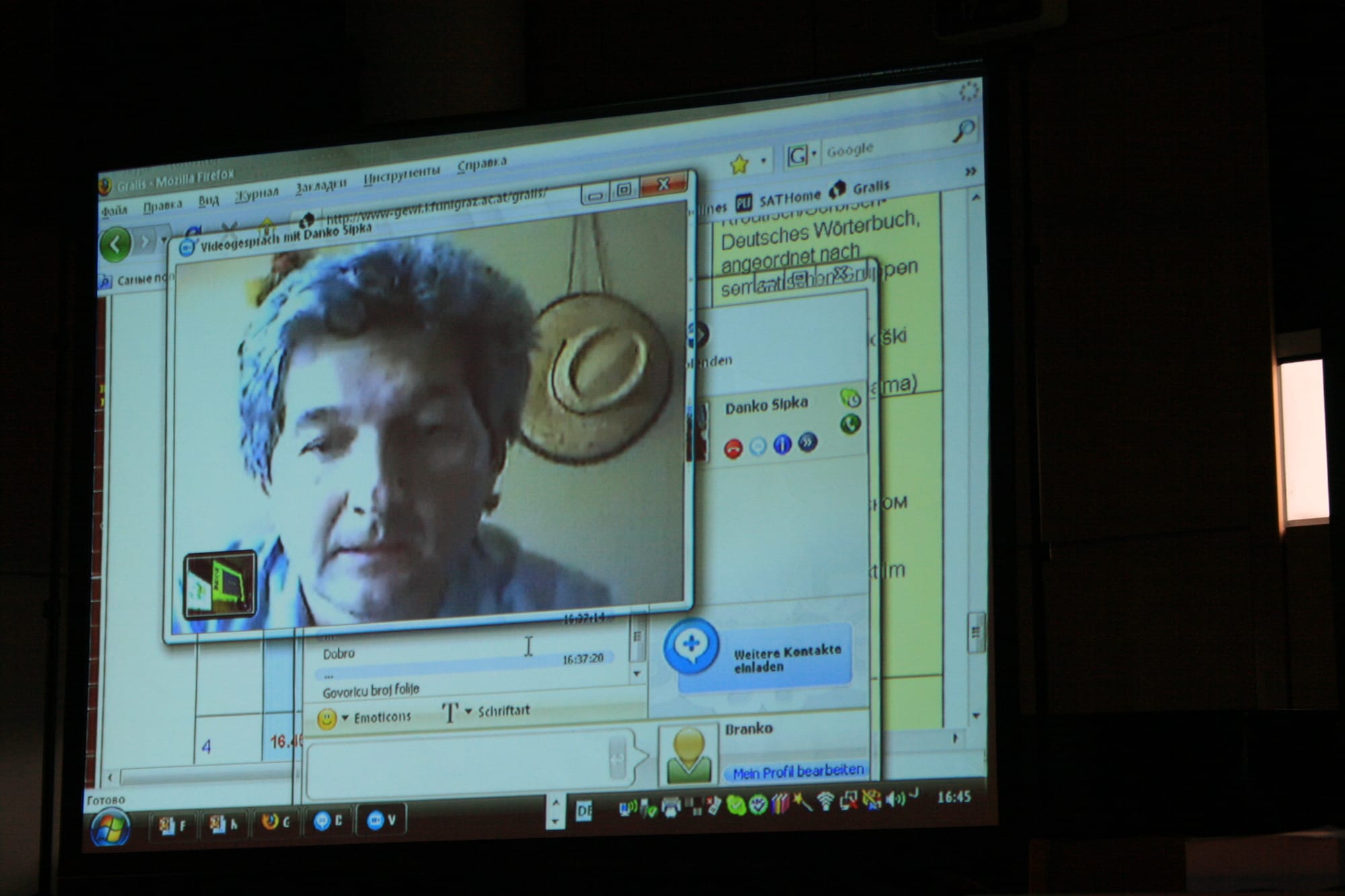
Task: Click the bookmark star icon
Action: [739, 163]
